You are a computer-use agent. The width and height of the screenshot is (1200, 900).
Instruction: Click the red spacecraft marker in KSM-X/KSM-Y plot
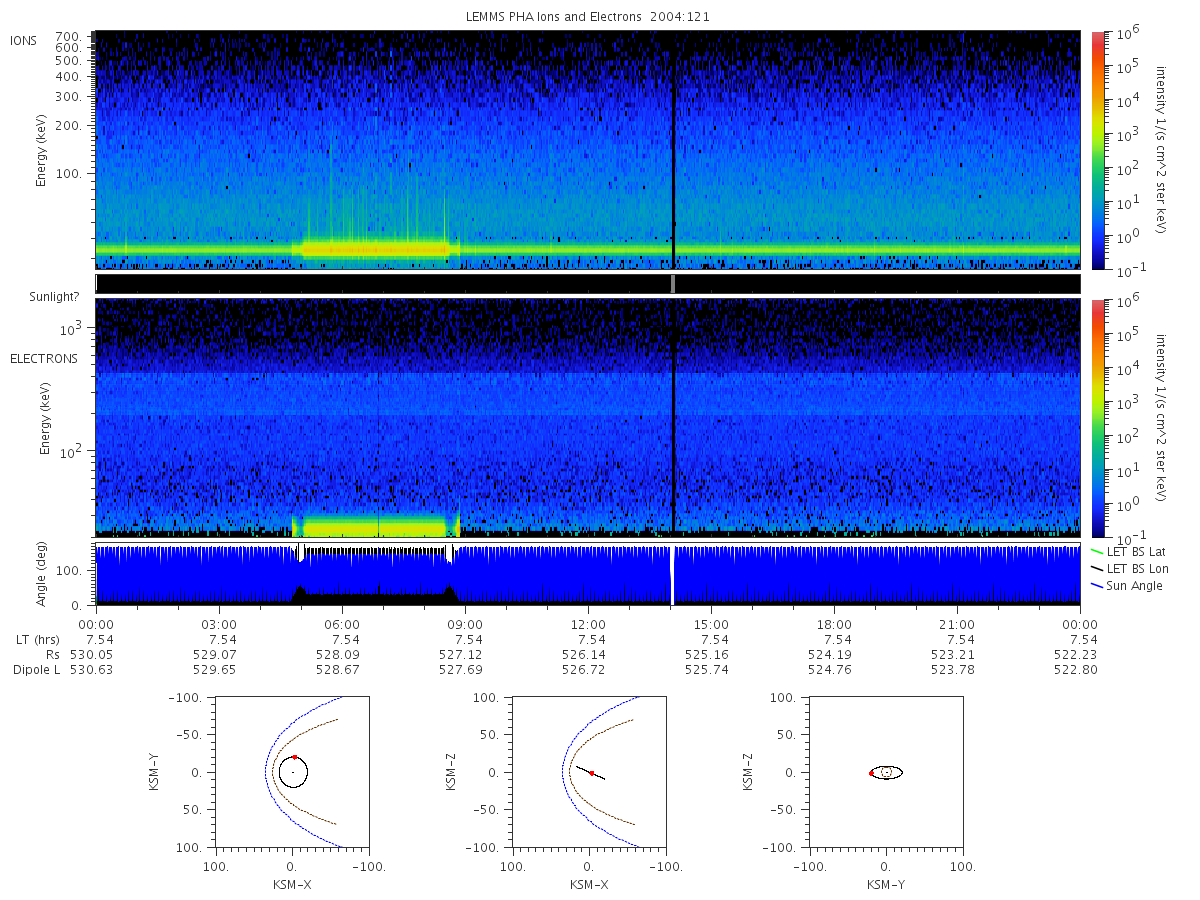295,757
